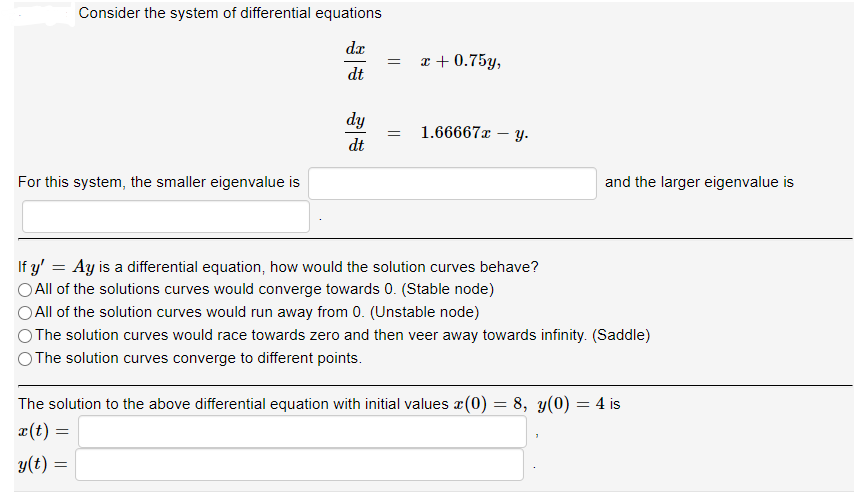The width and height of the screenshot is (854, 493).
Task: Choose the Saddle radio button
Action: pyautogui.click(x=25, y=336)
